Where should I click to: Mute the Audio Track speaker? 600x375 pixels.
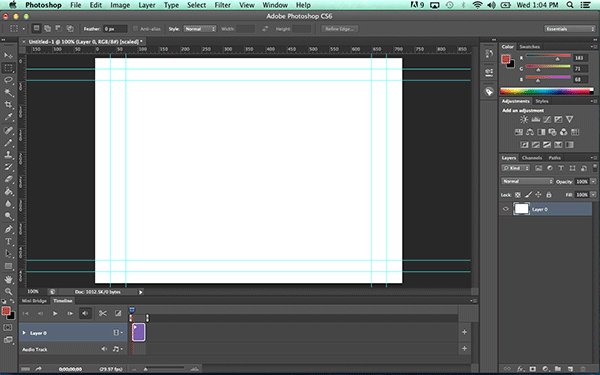(x=104, y=349)
